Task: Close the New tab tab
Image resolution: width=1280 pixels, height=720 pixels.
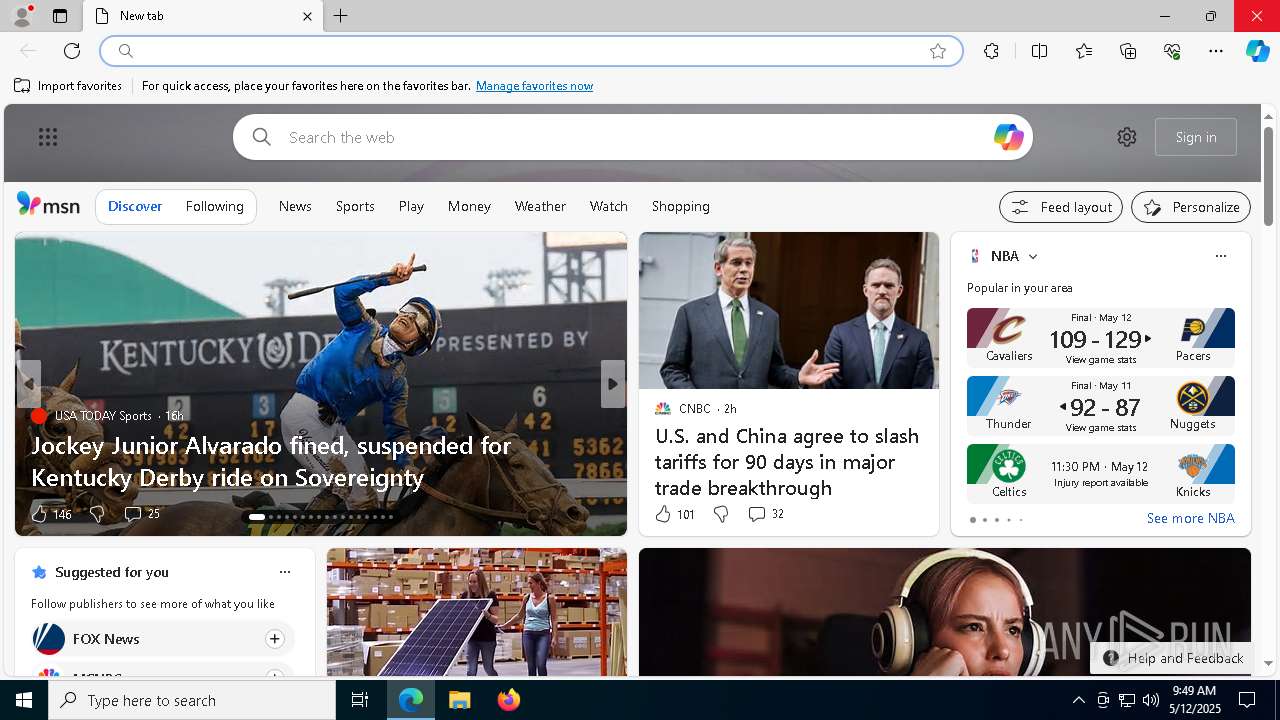Action: (307, 16)
